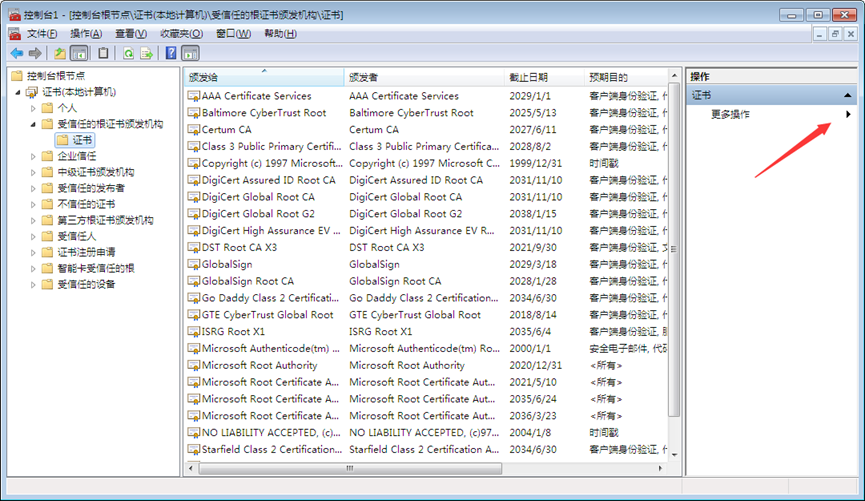Click the 控制台根节点 folder icon
The width and height of the screenshot is (865, 501).
tap(17, 76)
